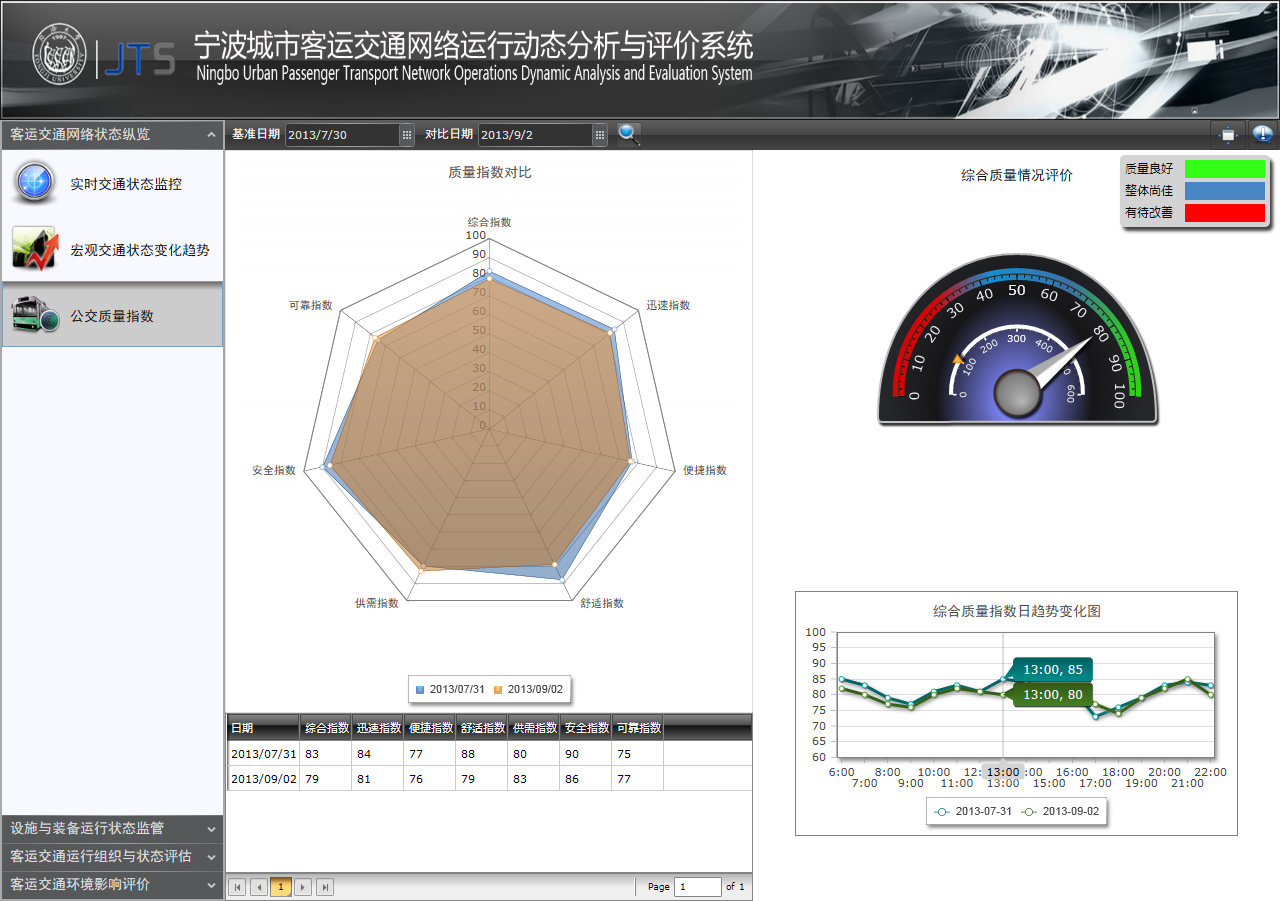Screen dimensions: 1280x901
Task: Go to the last page of table
Action: [x=325, y=887]
